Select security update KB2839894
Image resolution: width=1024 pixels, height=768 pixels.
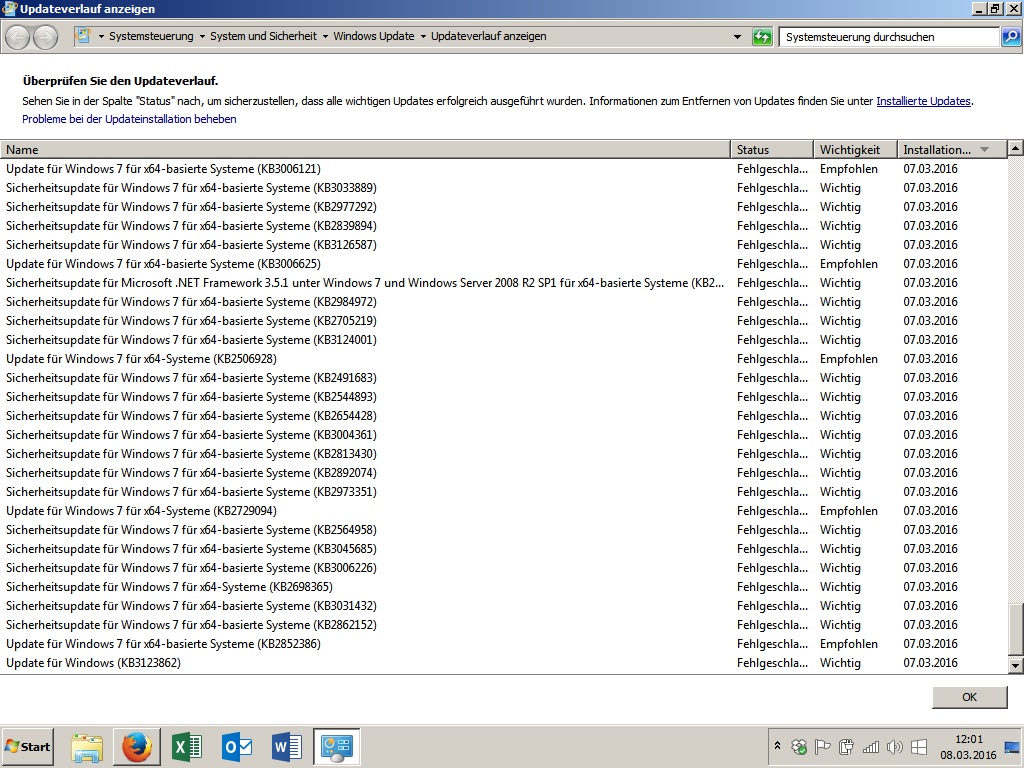tap(504, 225)
